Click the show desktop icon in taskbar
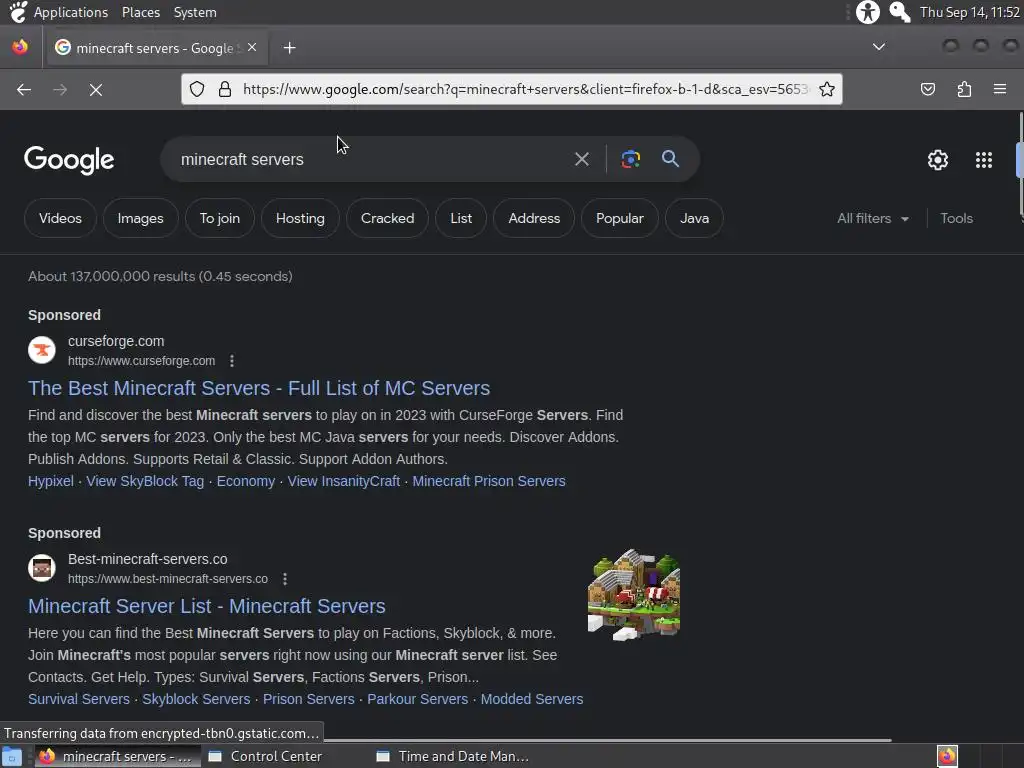1024x768 pixels. tap(12, 756)
